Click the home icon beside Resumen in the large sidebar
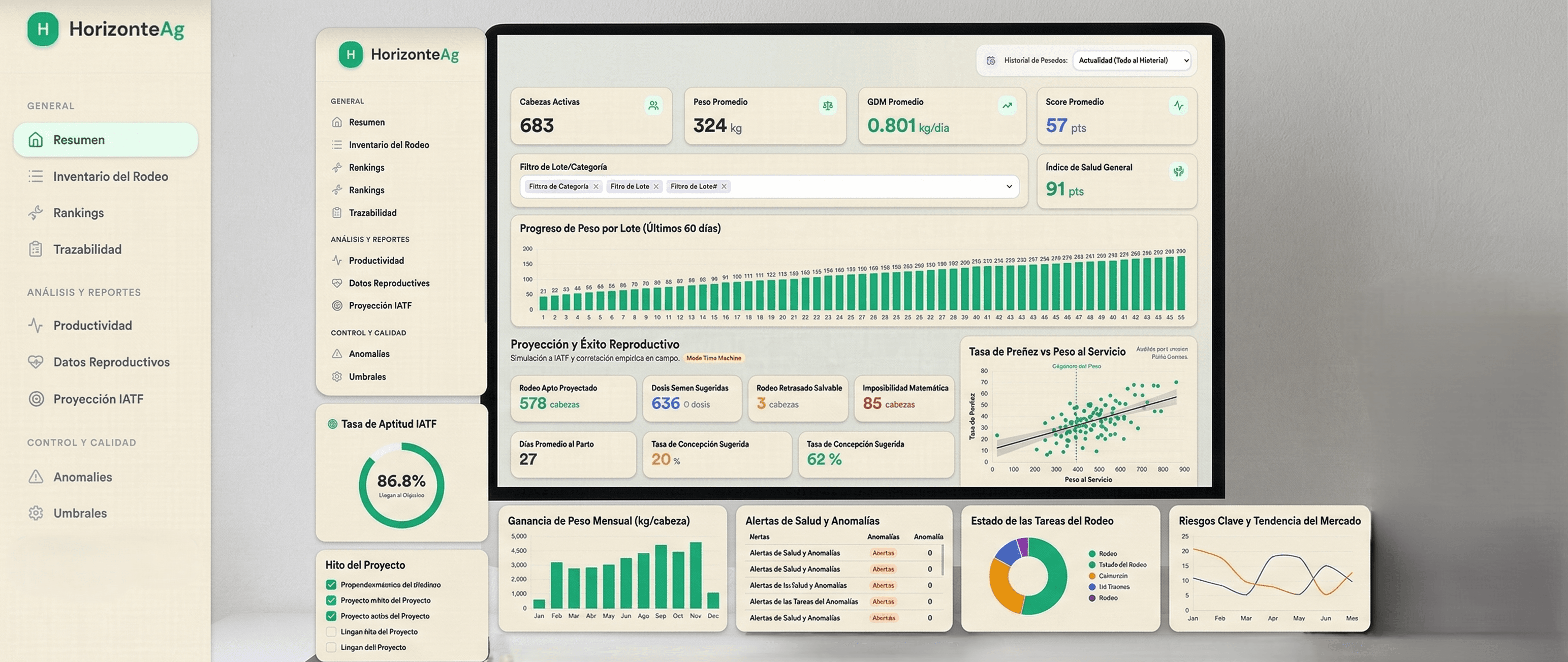Image resolution: width=1568 pixels, height=662 pixels. (36, 140)
